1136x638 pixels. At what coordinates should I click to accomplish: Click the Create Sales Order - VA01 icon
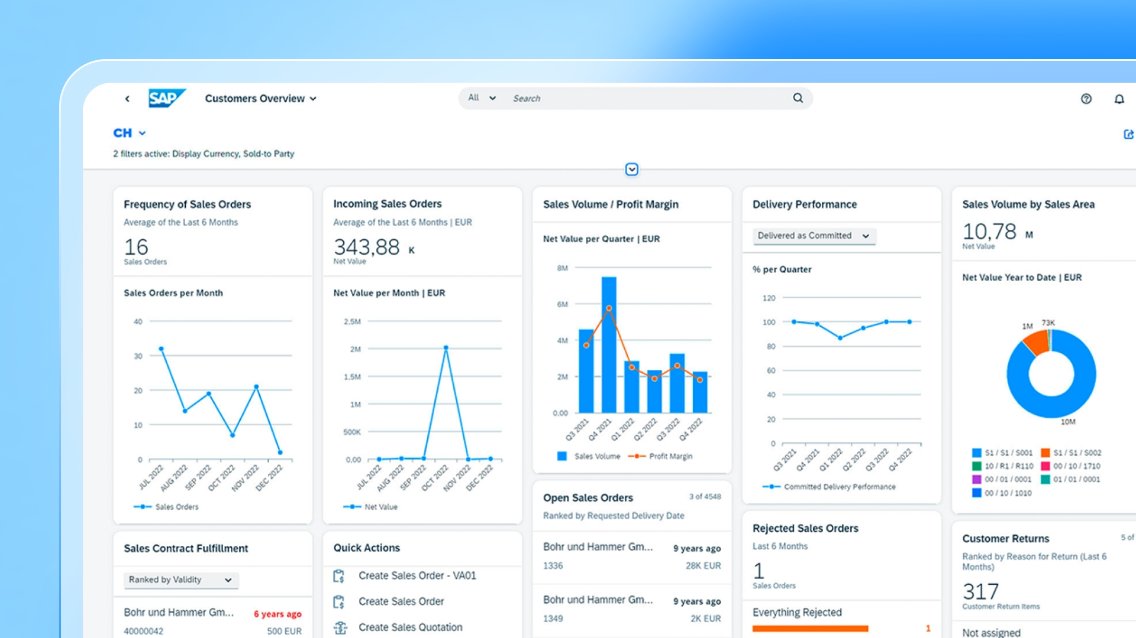coord(338,576)
